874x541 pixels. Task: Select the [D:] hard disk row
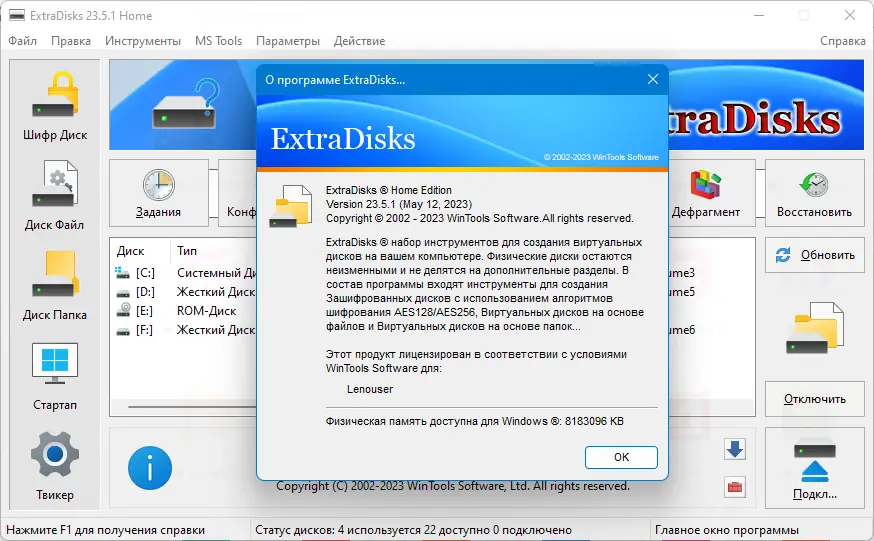click(x=184, y=292)
